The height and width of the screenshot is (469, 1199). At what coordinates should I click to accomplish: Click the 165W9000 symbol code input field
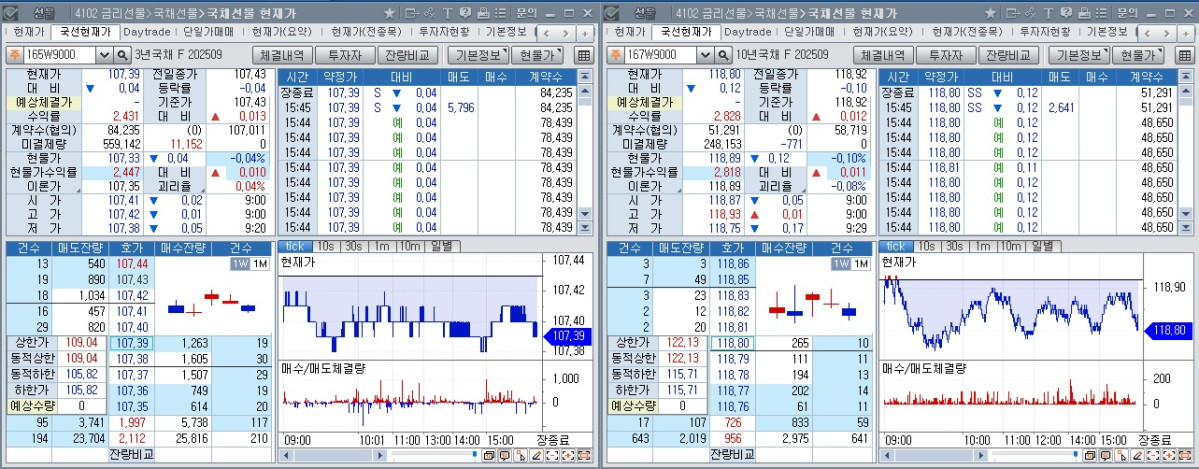pyautogui.click(x=60, y=55)
